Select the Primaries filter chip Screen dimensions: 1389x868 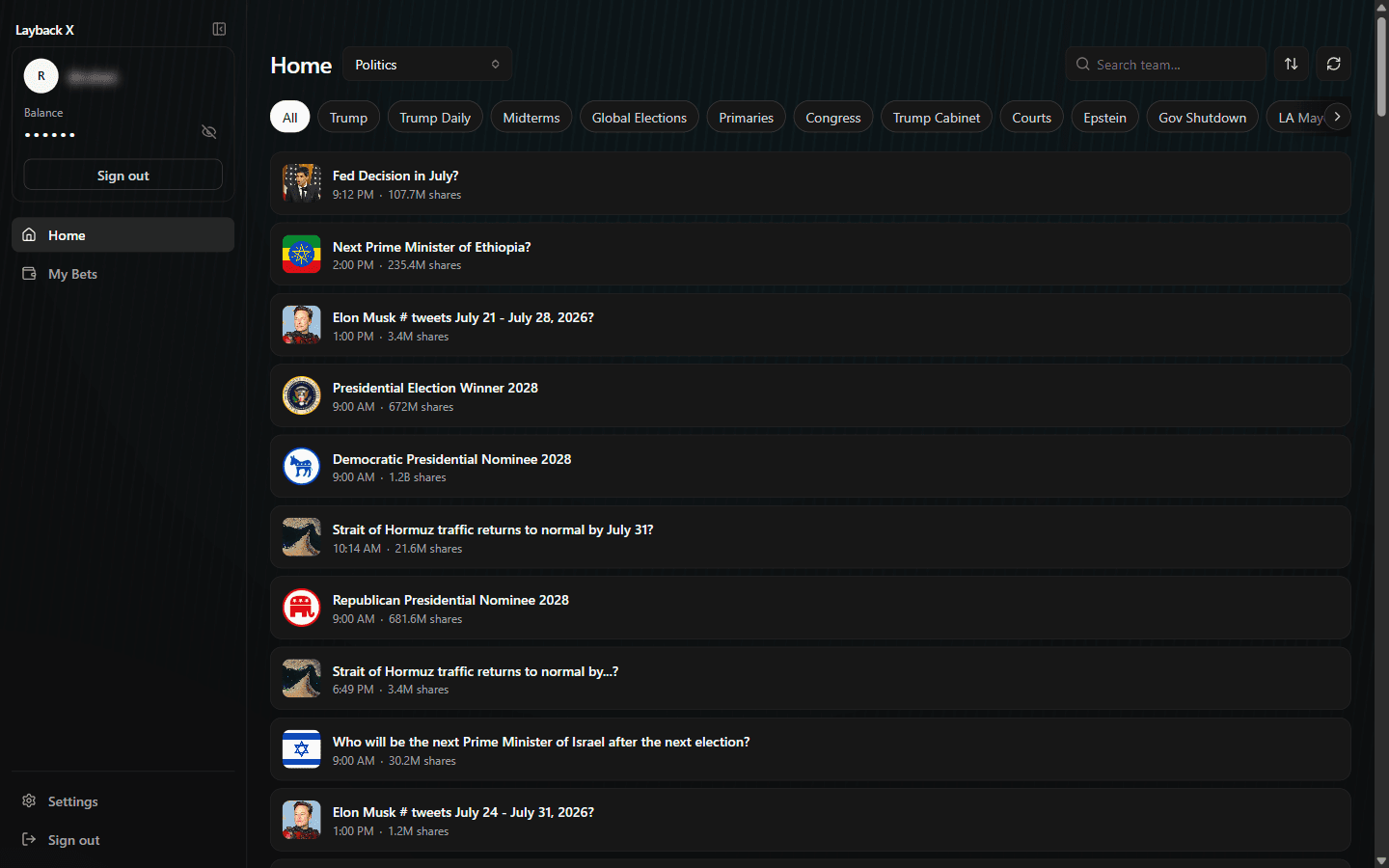pyautogui.click(x=747, y=117)
